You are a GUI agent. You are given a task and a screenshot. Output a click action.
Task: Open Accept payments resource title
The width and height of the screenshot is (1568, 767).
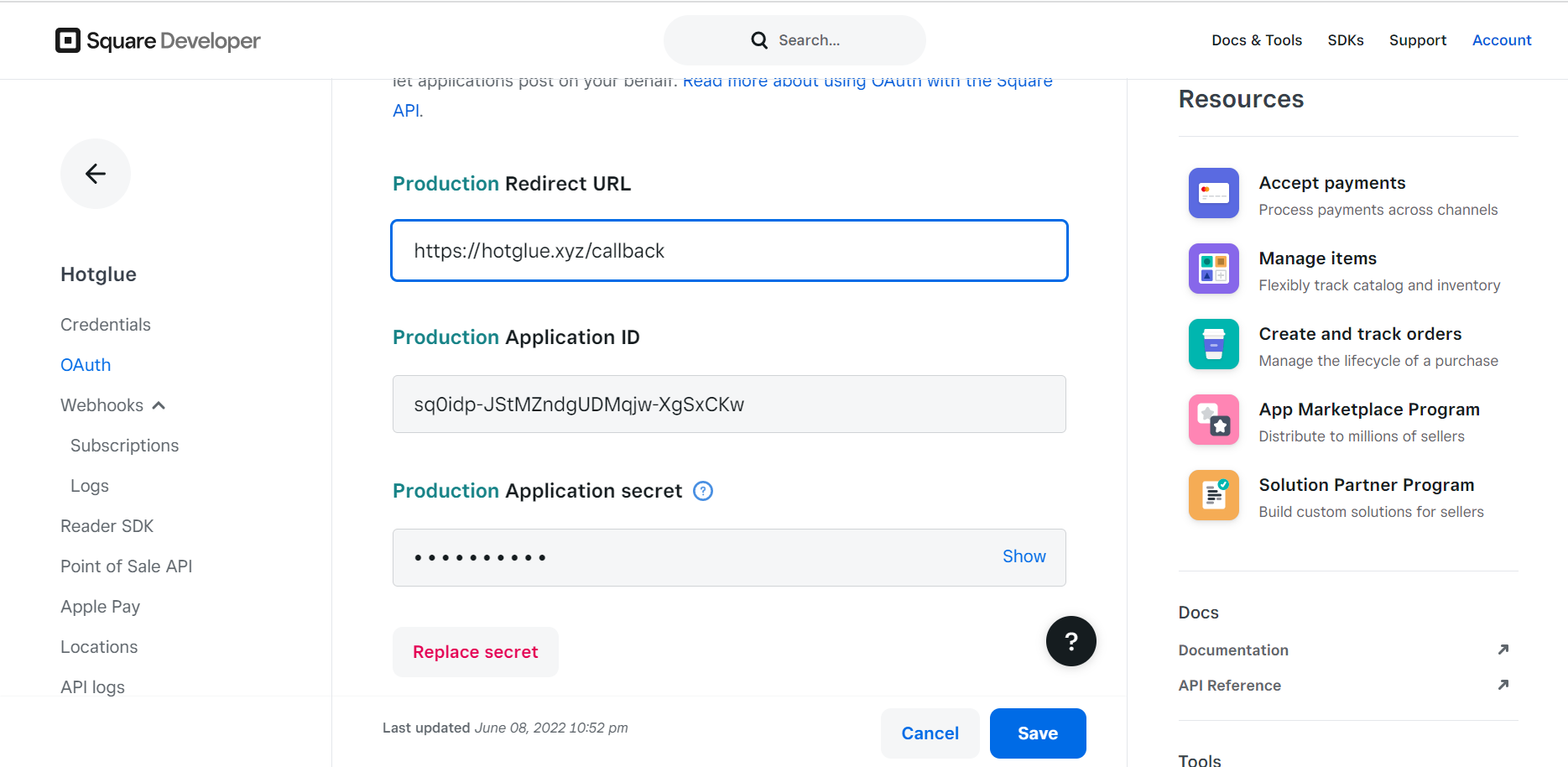1332,183
